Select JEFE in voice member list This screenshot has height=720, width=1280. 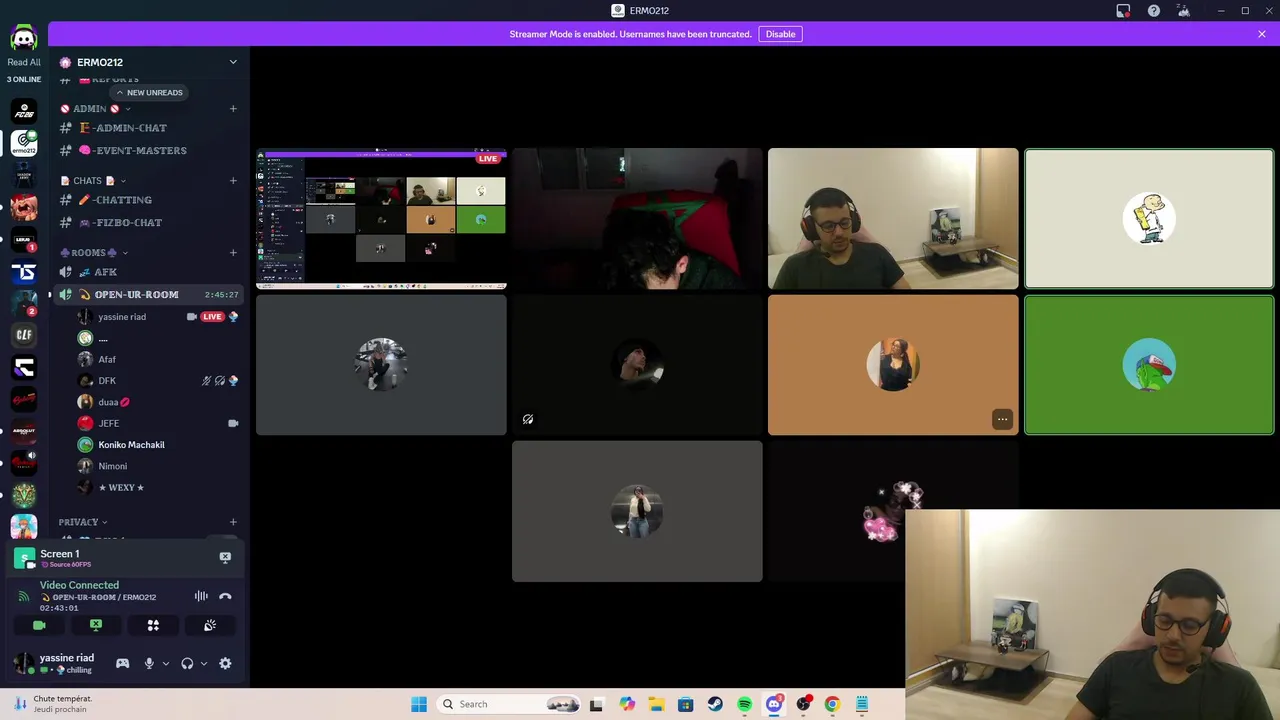click(158, 423)
